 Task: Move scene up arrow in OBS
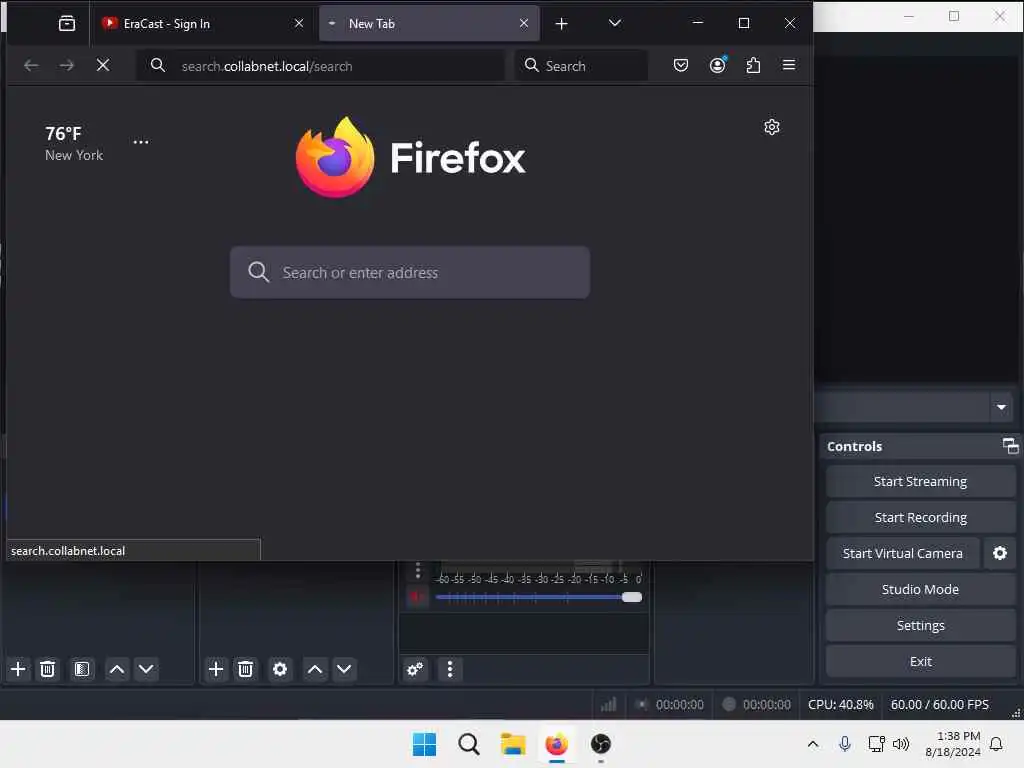point(117,669)
